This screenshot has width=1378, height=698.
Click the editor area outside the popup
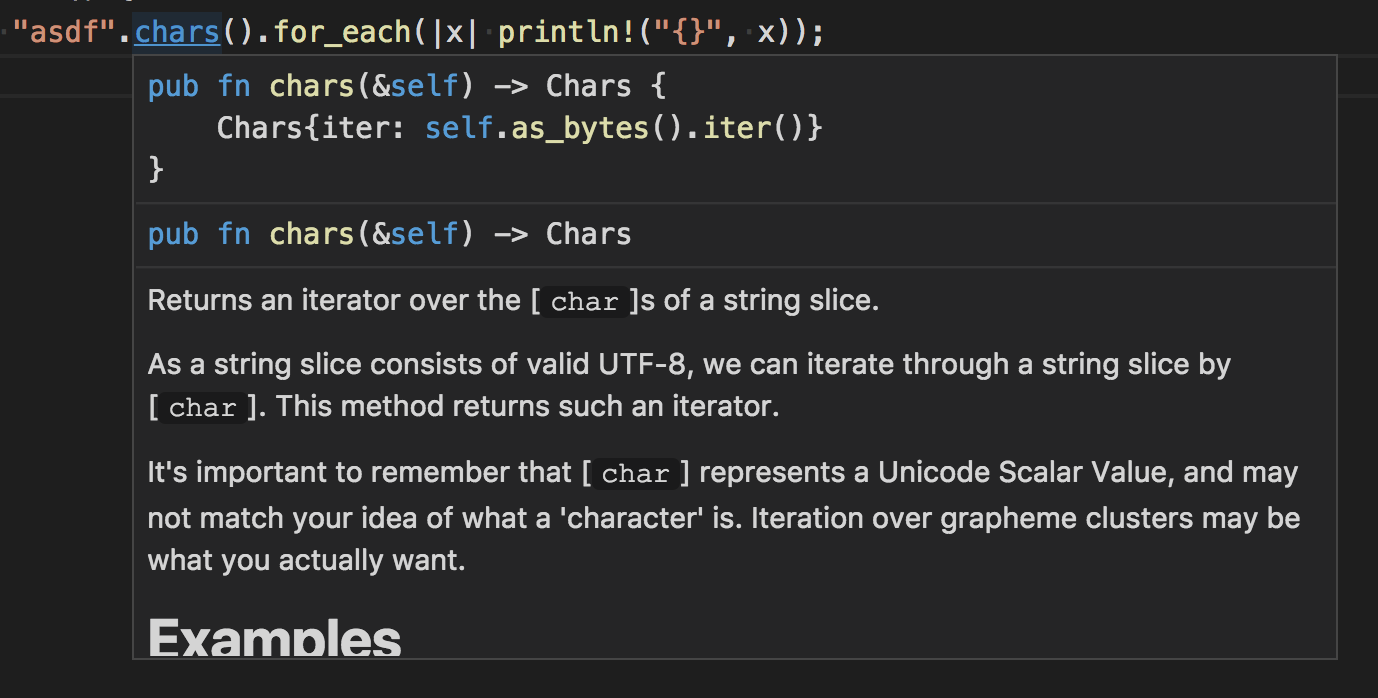coord(60,400)
